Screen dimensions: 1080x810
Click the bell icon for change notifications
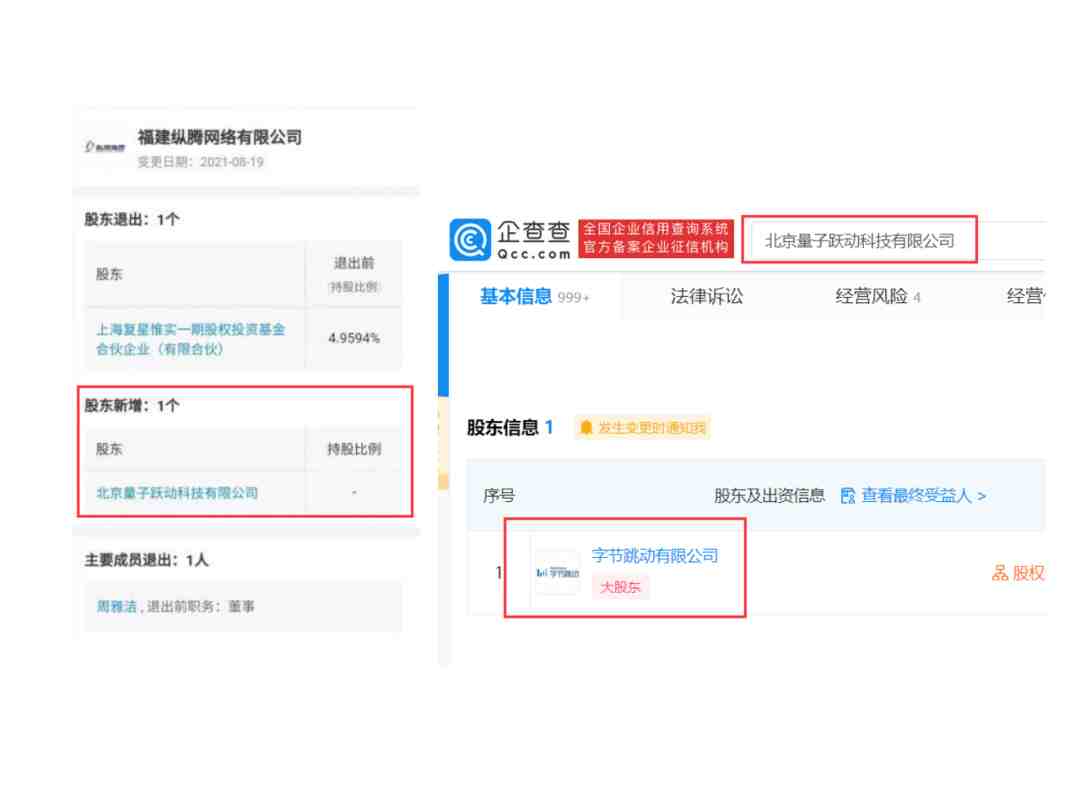tap(586, 428)
